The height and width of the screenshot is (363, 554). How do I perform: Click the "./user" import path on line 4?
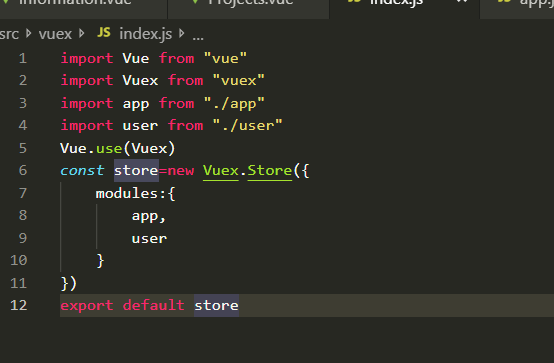point(247,125)
